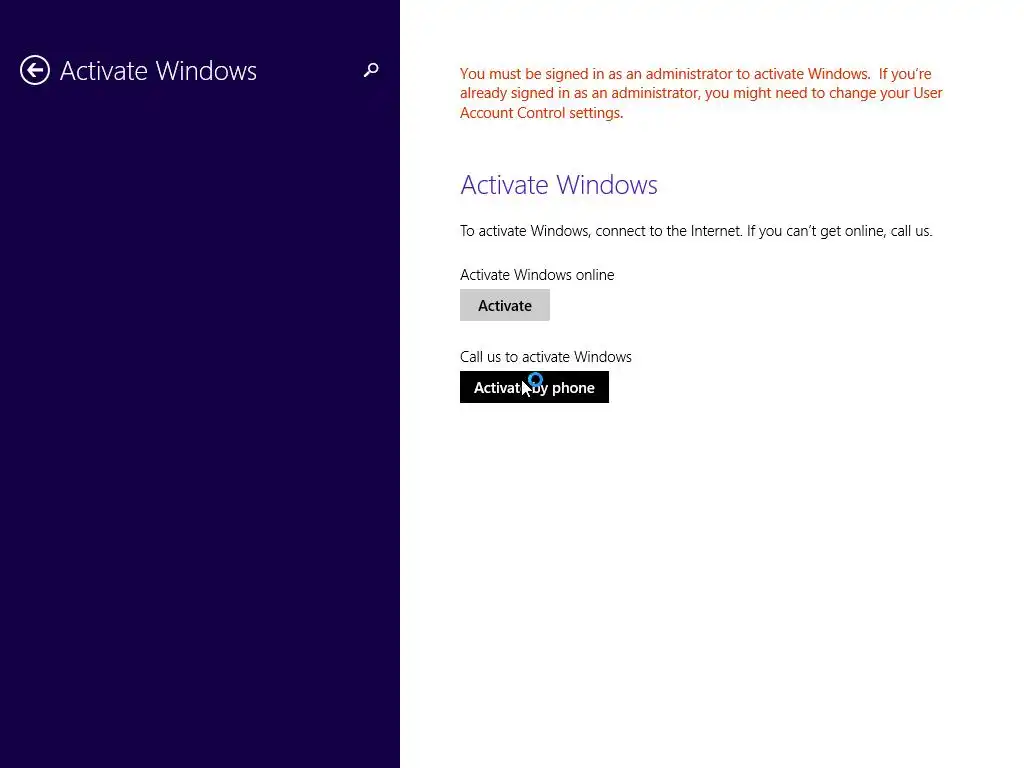Choose Activate by phone button
Screen dimensions: 1024x768
[534, 387]
